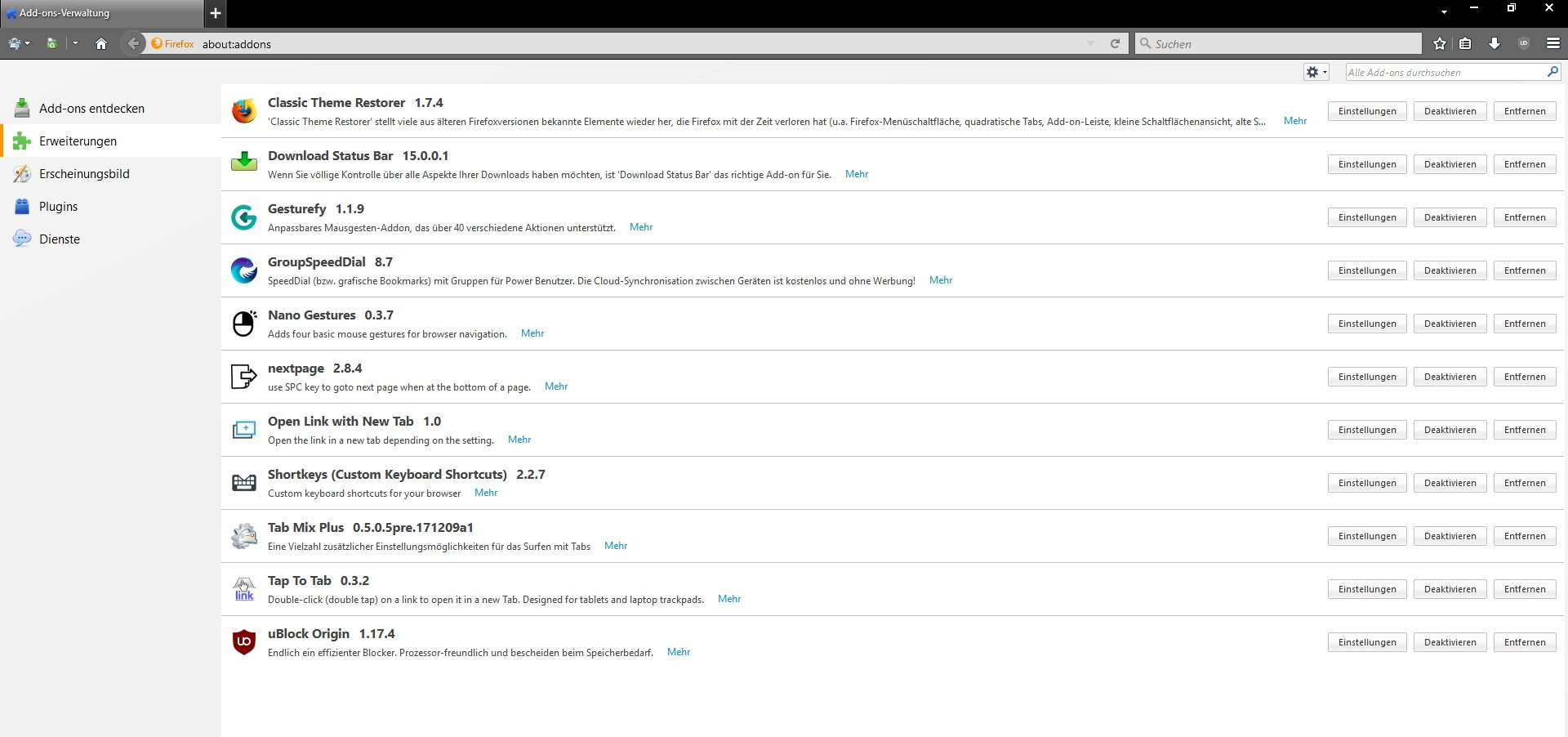Open Einstellungen for Tab Mix Plus
Screen dimensions: 1568x737
coord(1367,536)
